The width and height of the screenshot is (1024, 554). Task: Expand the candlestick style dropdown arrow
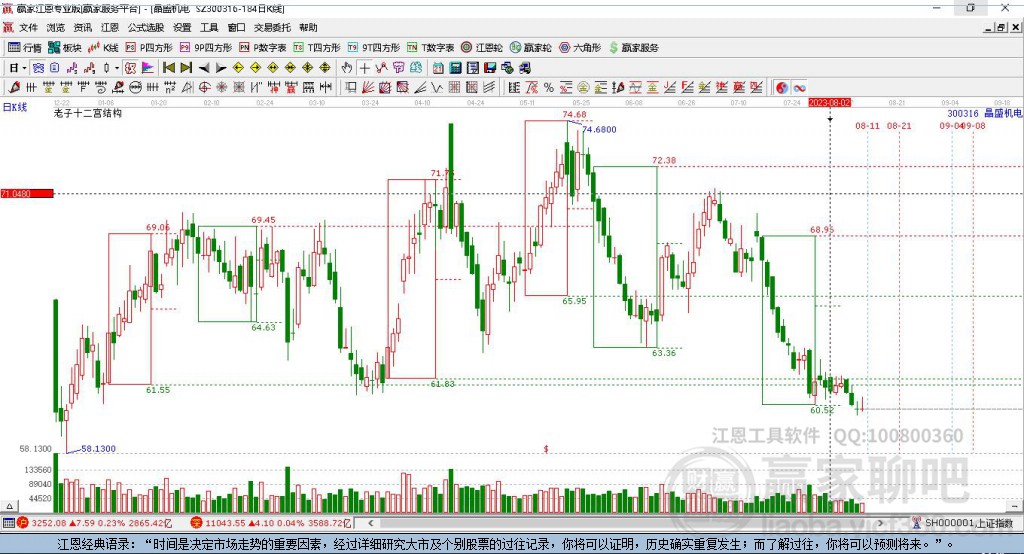coord(117,68)
